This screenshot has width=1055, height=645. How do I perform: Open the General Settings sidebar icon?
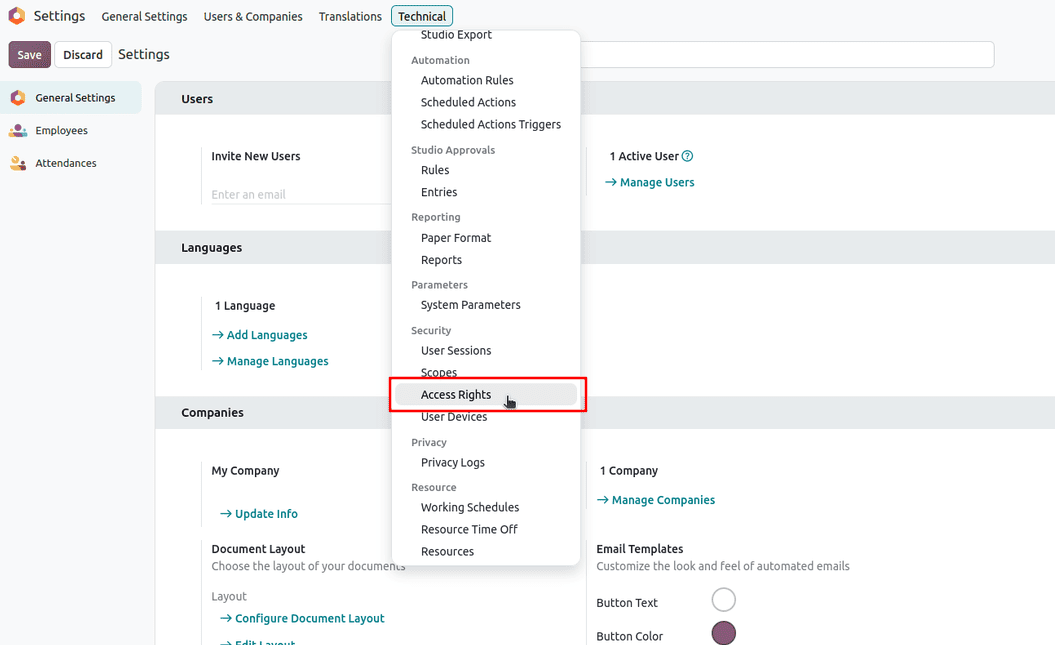click(x=18, y=98)
